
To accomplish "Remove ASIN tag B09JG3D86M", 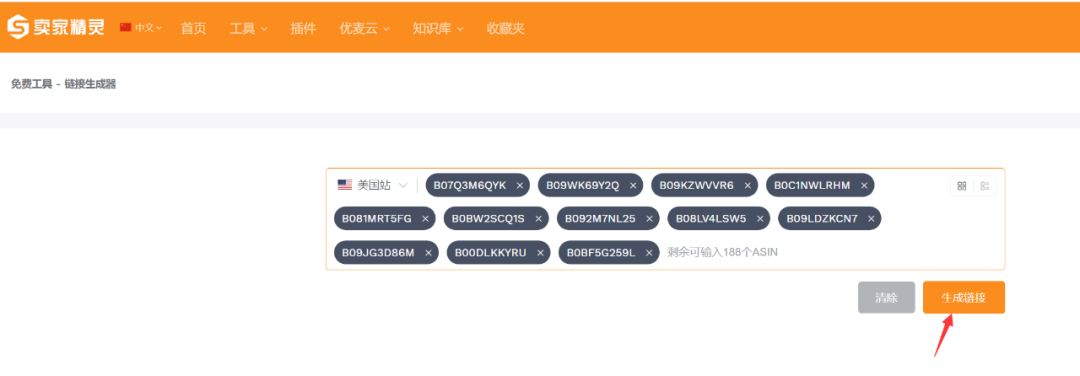I will point(428,253).
